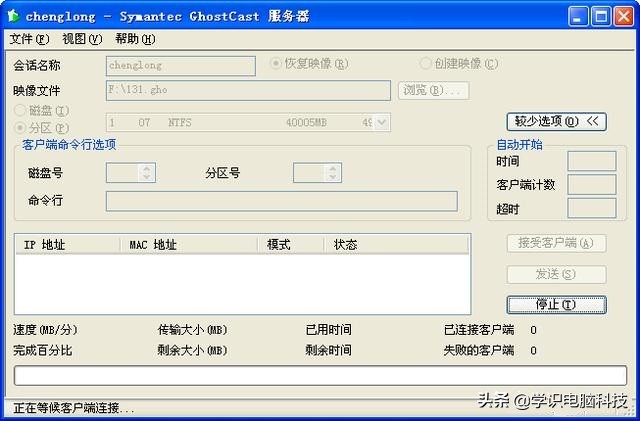Click the MAC 地址 column header

(189, 245)
